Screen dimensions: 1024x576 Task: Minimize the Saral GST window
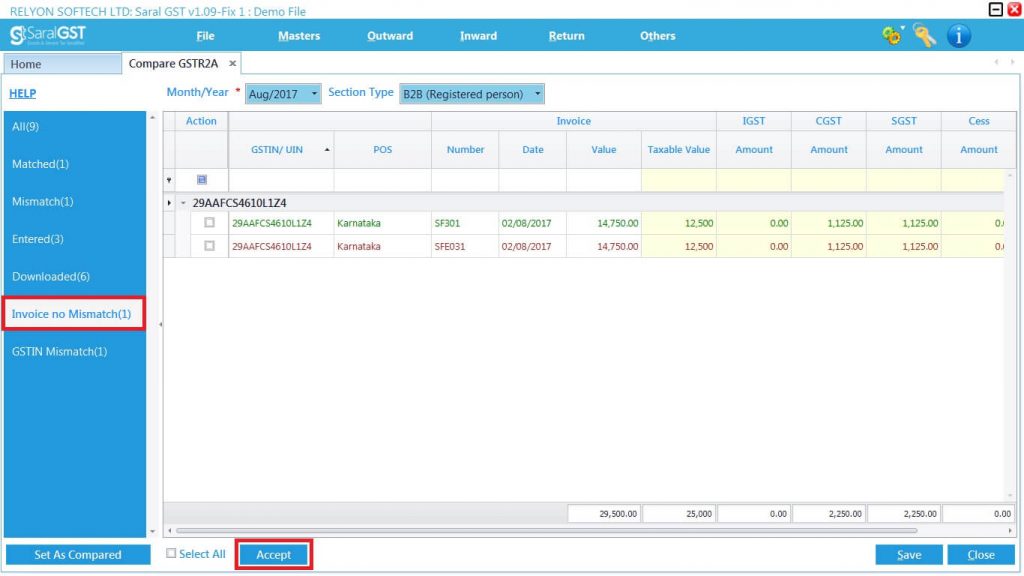click(995, 9)
